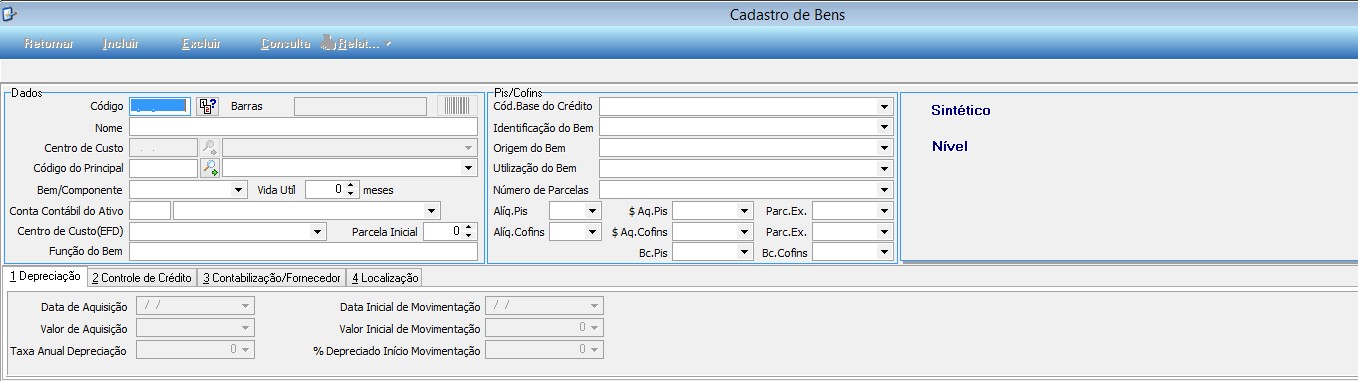
Task: Click the Função do Bem field
Action: pos(303,252)
